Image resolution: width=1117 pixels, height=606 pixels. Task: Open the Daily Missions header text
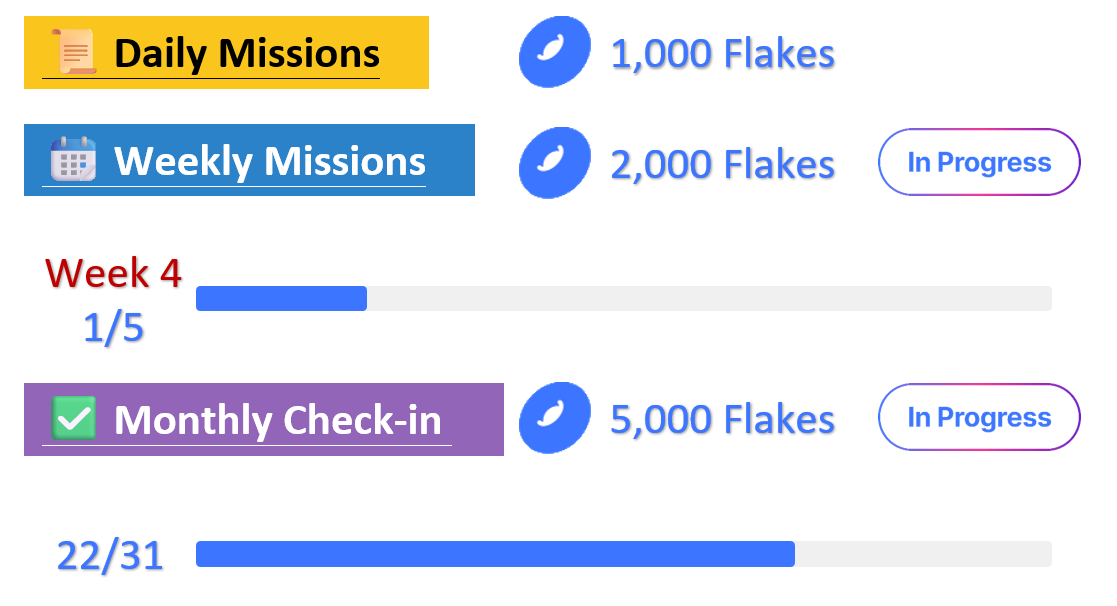tap(246, 53)
